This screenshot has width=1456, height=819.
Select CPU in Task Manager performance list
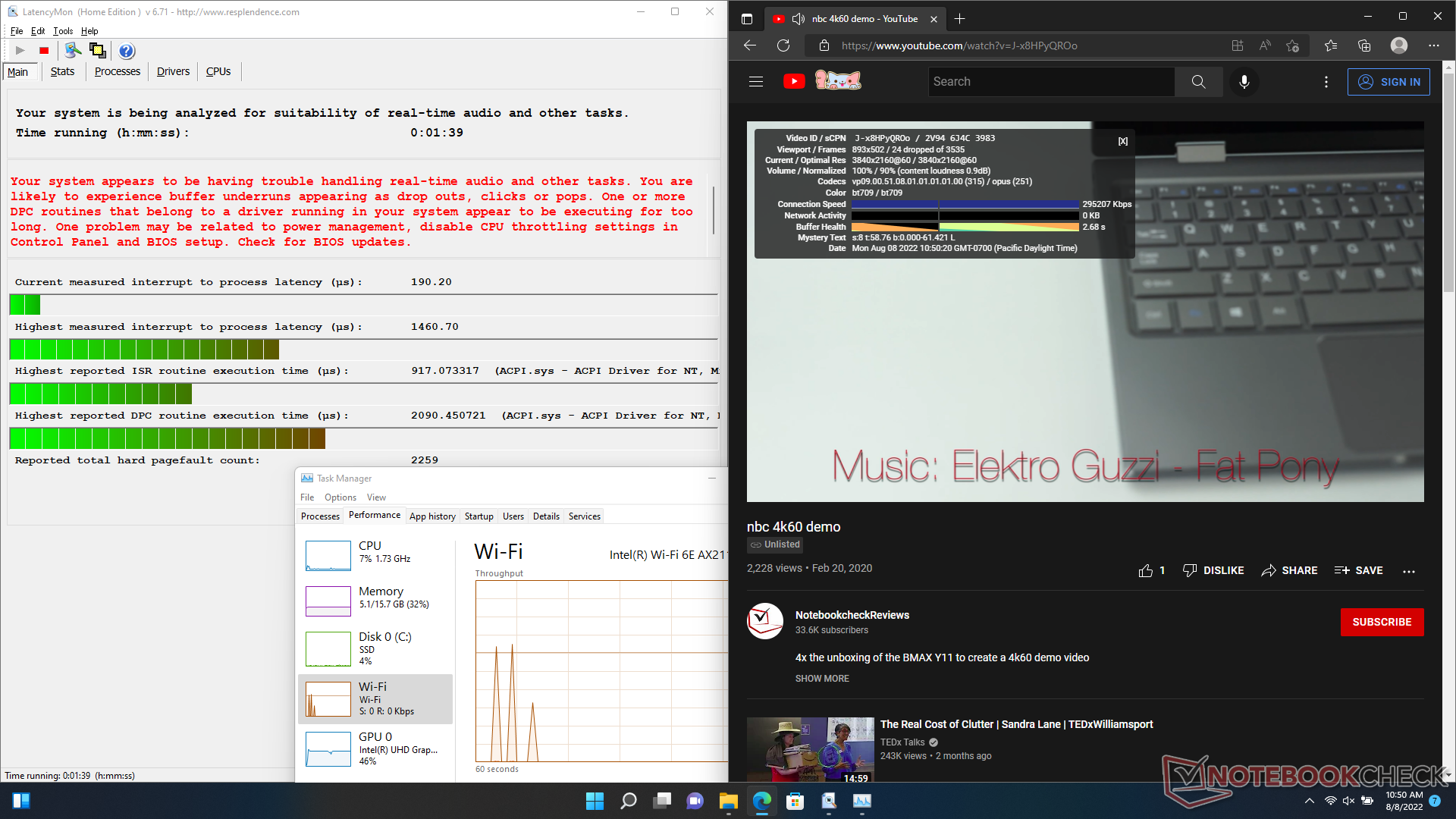point(376,554)
